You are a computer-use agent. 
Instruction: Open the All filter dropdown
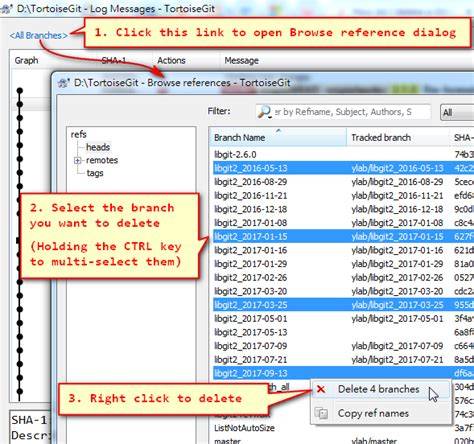pos(457,112)
